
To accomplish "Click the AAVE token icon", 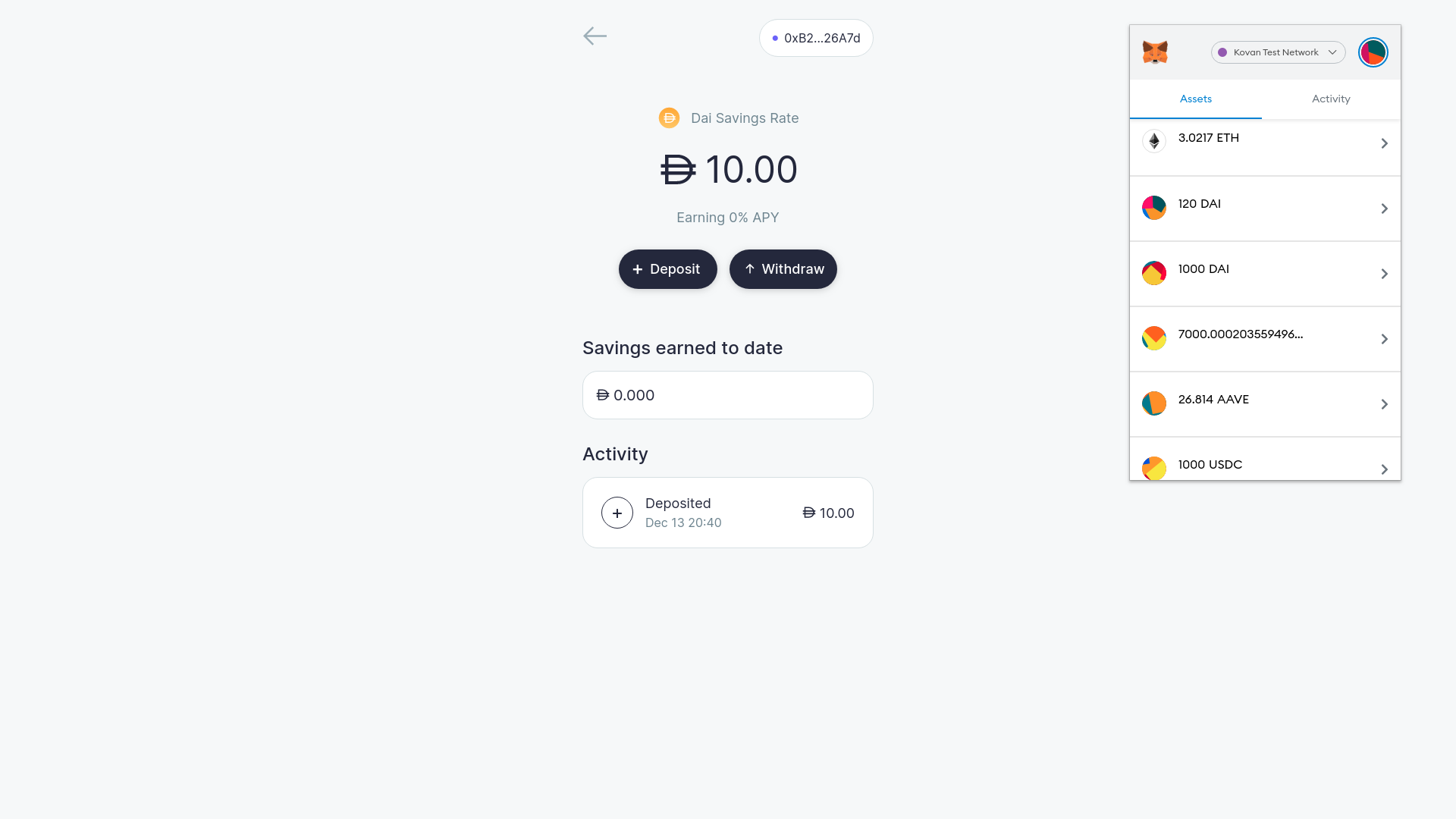I will click(1154, 403).
